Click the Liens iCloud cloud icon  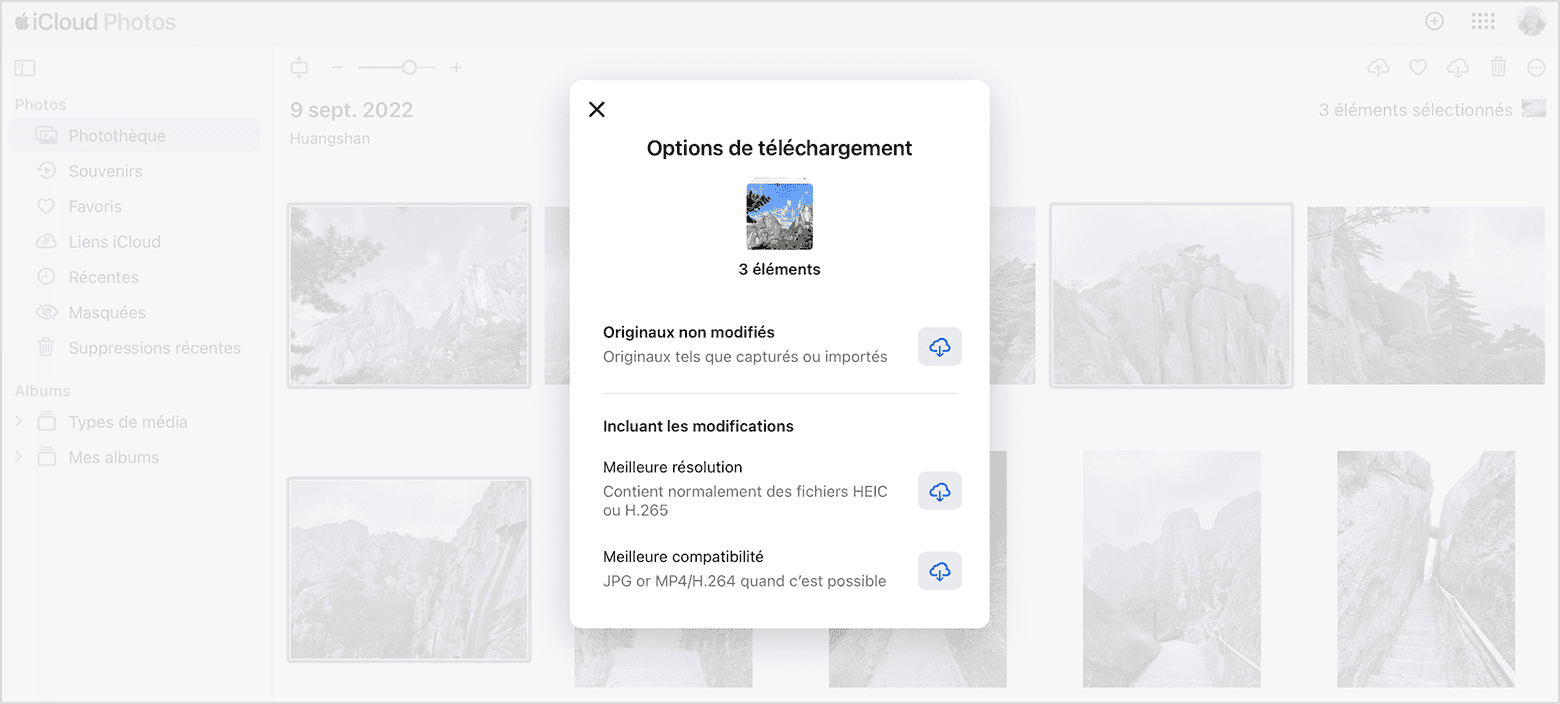46,242
